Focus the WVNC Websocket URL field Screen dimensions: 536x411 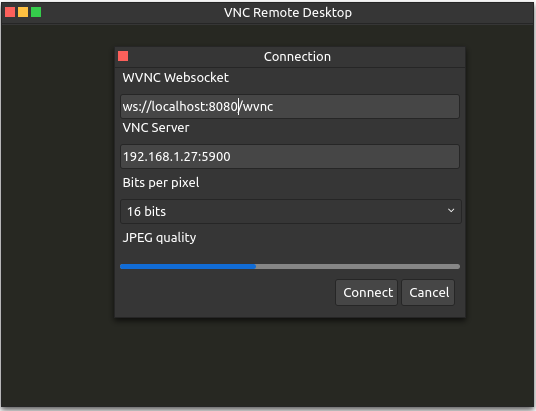290,107
